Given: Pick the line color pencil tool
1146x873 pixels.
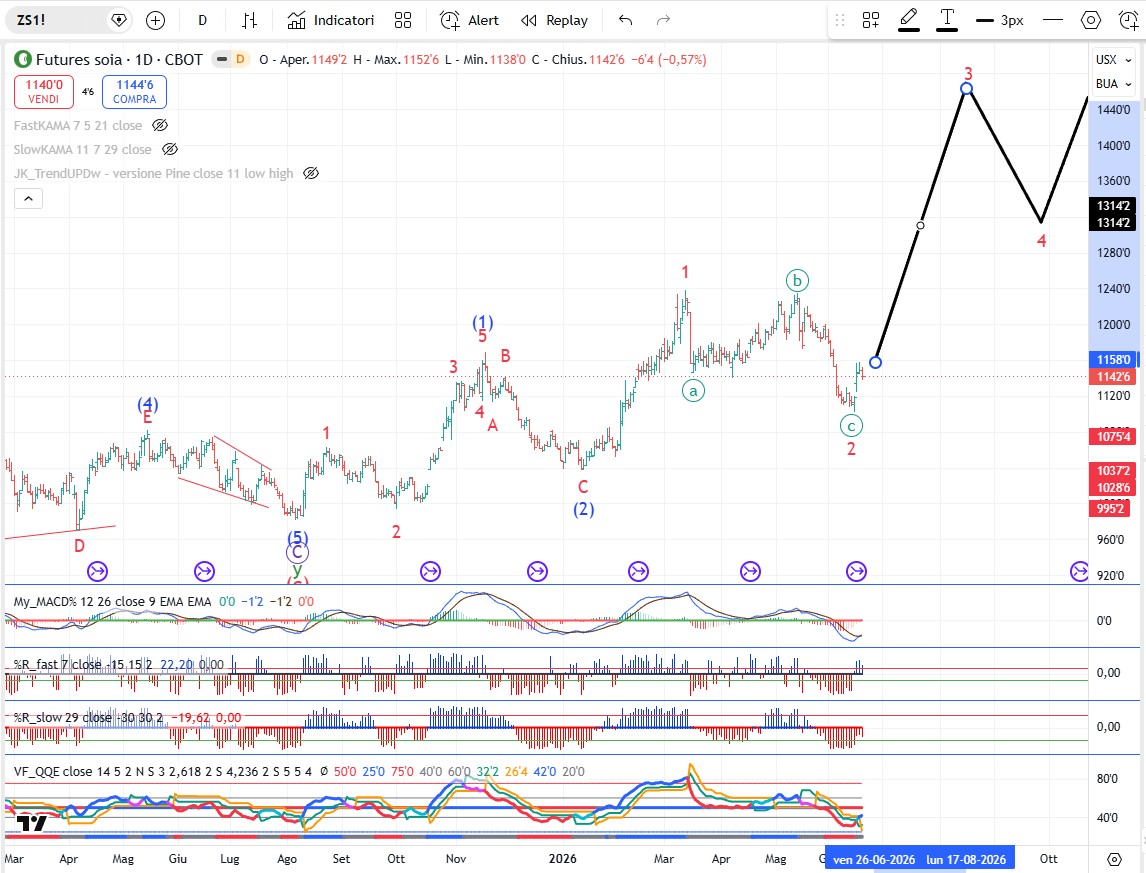Looking at the screenshot, I should (908, 20).
